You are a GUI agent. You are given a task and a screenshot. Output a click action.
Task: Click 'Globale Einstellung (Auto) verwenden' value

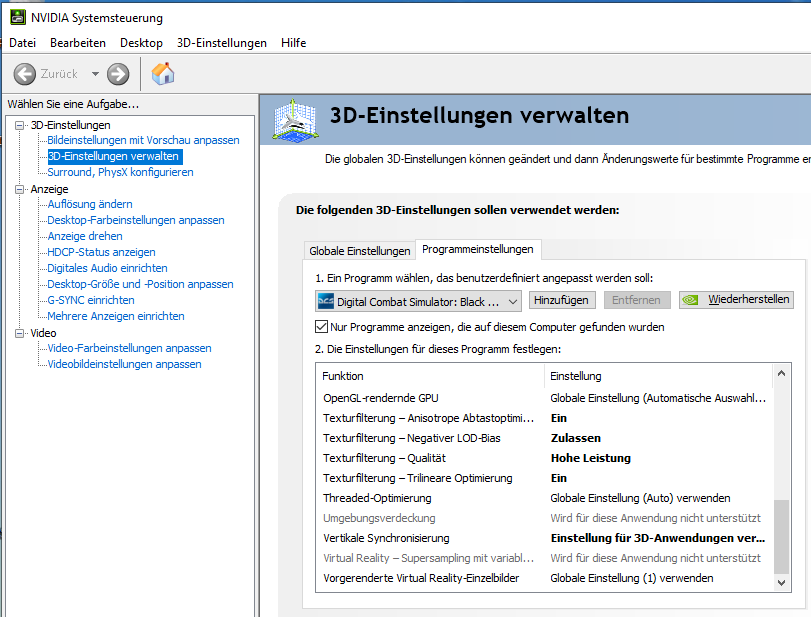tap(640, 499)
